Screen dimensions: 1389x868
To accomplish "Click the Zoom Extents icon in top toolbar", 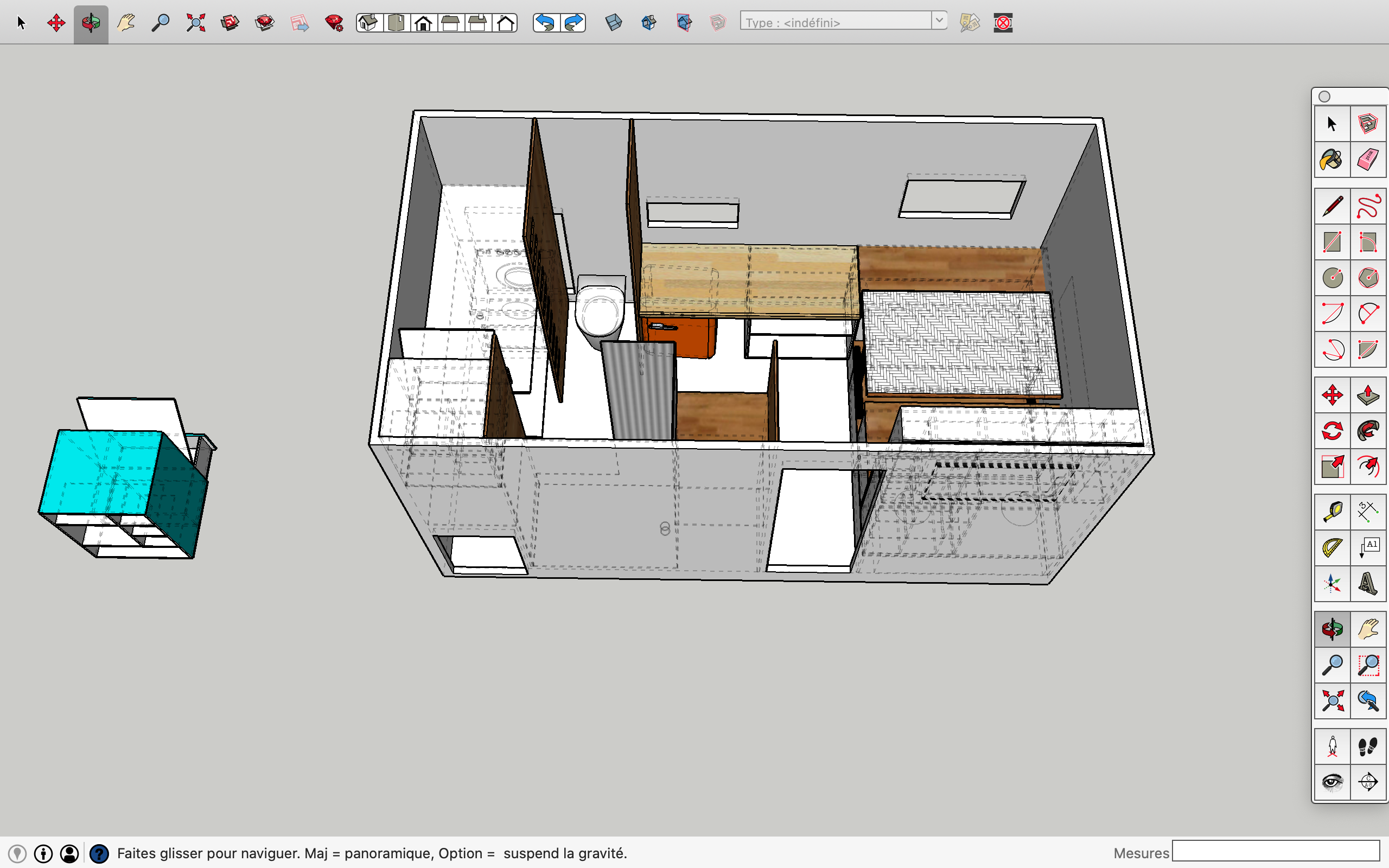I will [x=196, y=23].
